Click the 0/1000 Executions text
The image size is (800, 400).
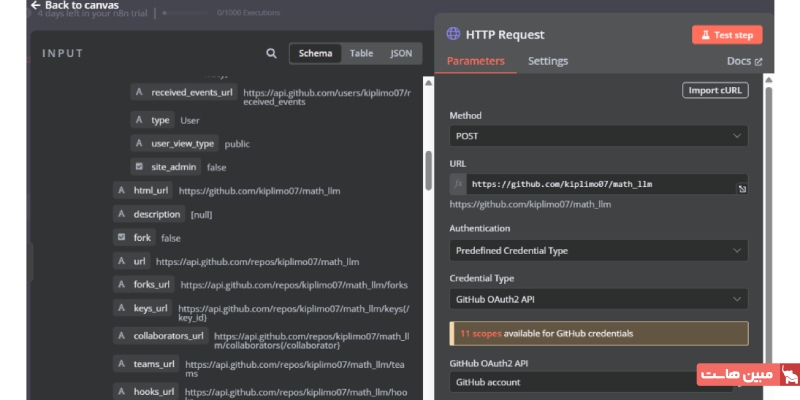(248, 13)
